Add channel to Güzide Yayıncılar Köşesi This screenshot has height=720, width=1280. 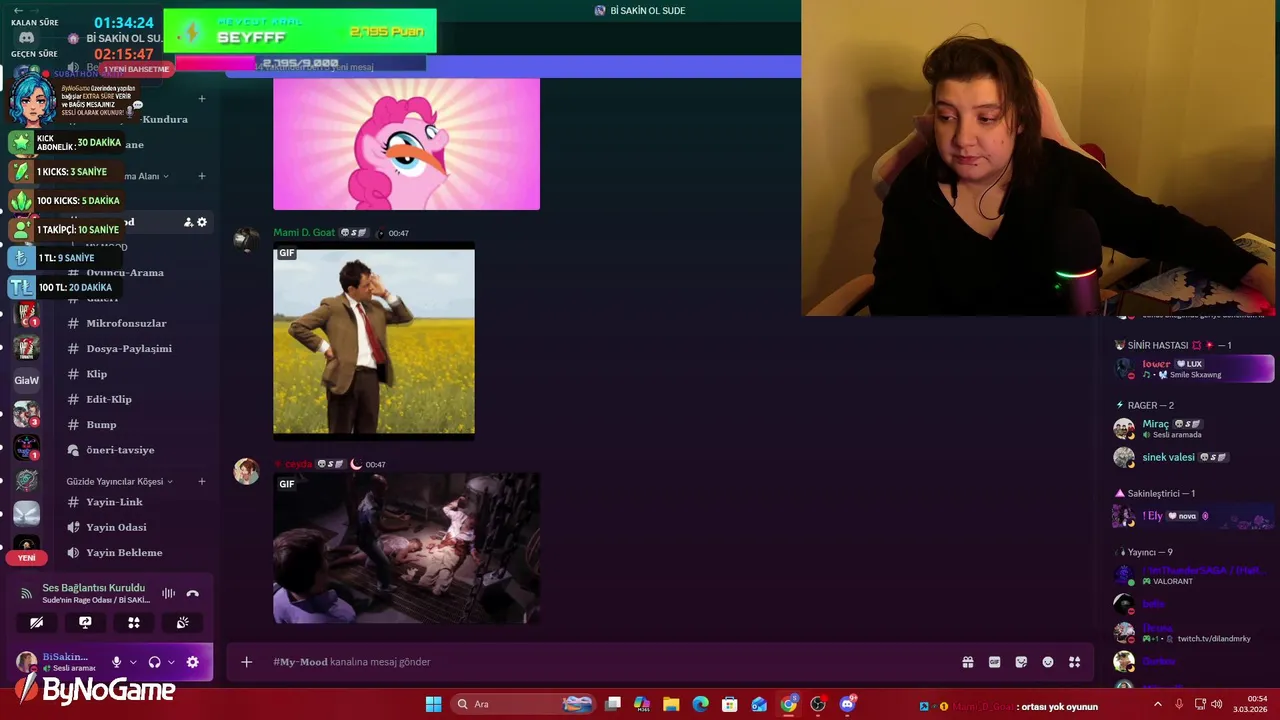point(201,481)
